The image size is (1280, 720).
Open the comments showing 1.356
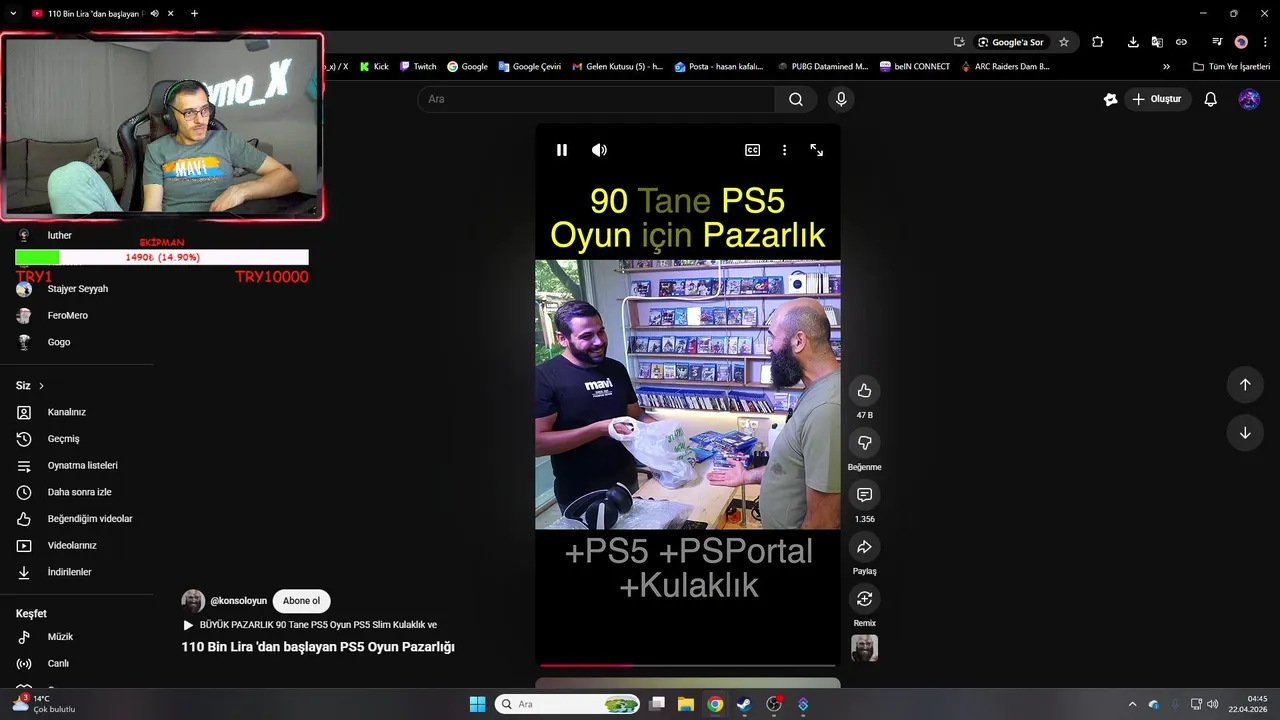point(864,495)
